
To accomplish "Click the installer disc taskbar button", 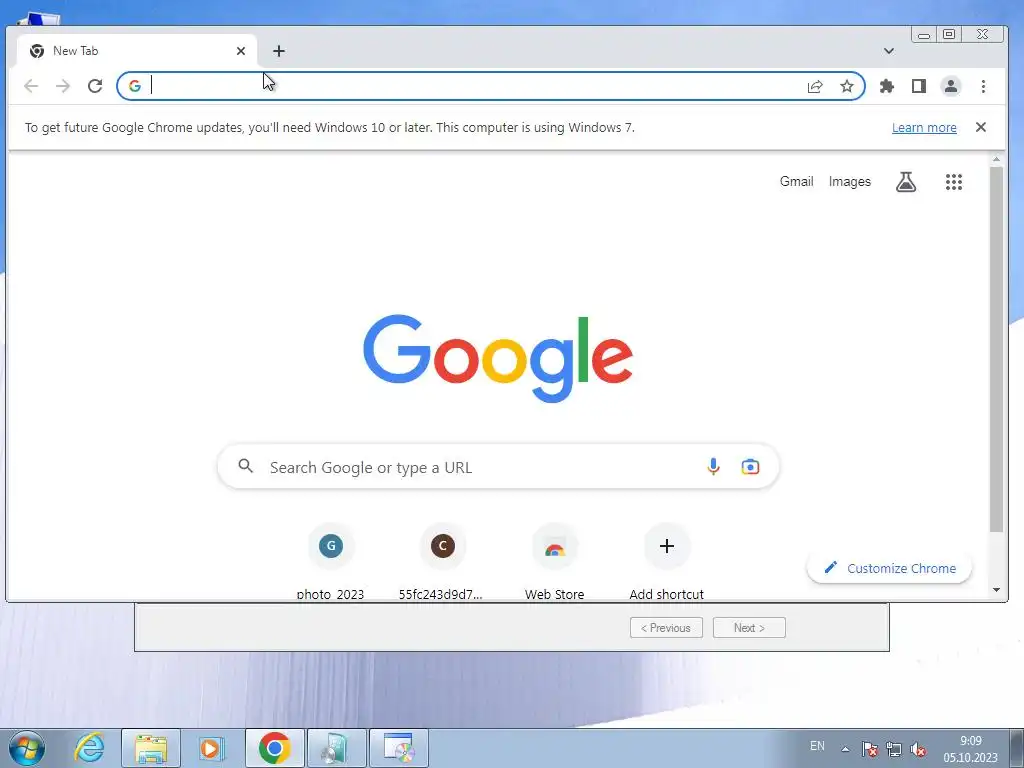I will click(x=399, y=748).
